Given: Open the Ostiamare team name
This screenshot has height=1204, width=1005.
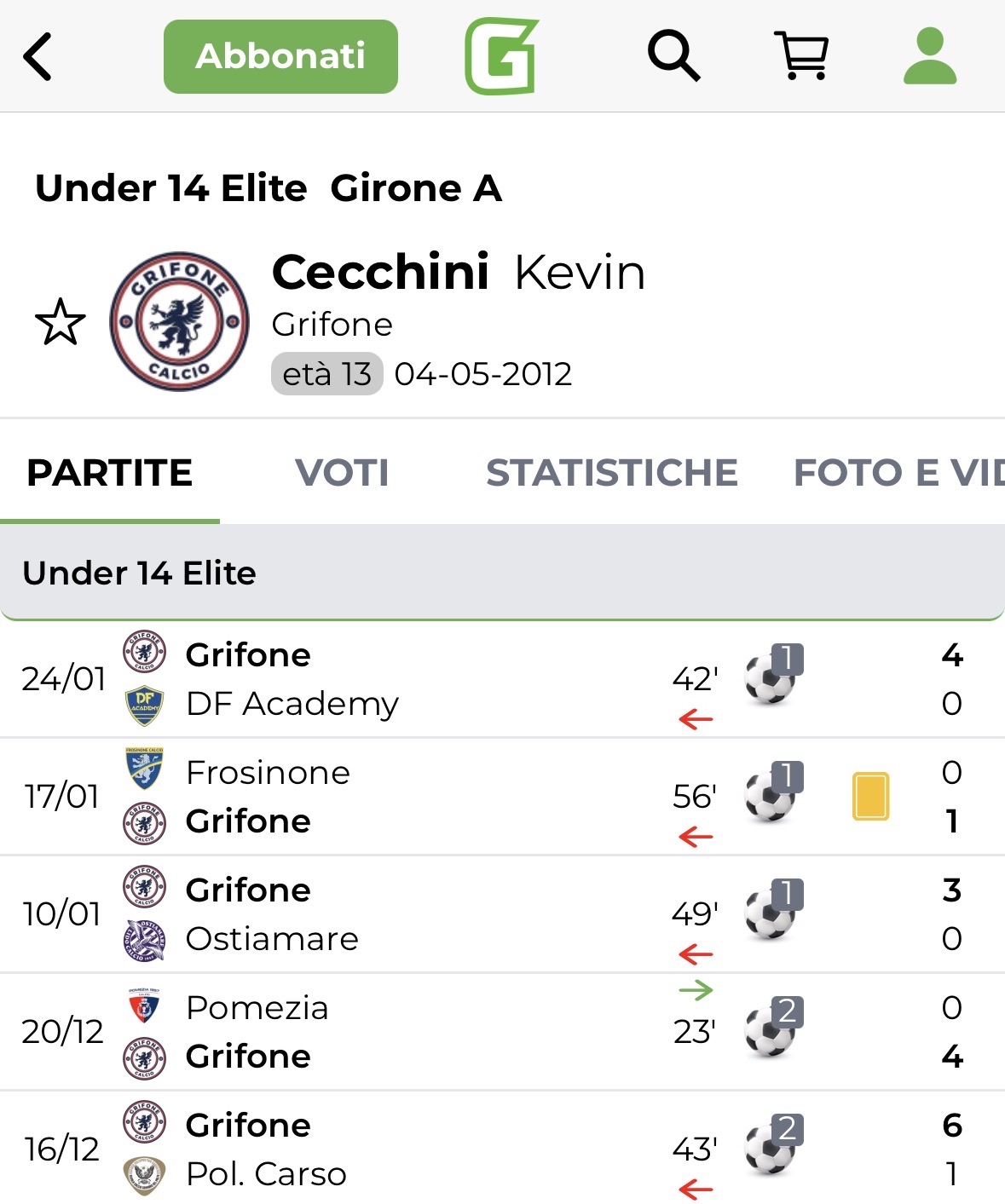Looking at the screenshot, I should (x=272, y=939).
